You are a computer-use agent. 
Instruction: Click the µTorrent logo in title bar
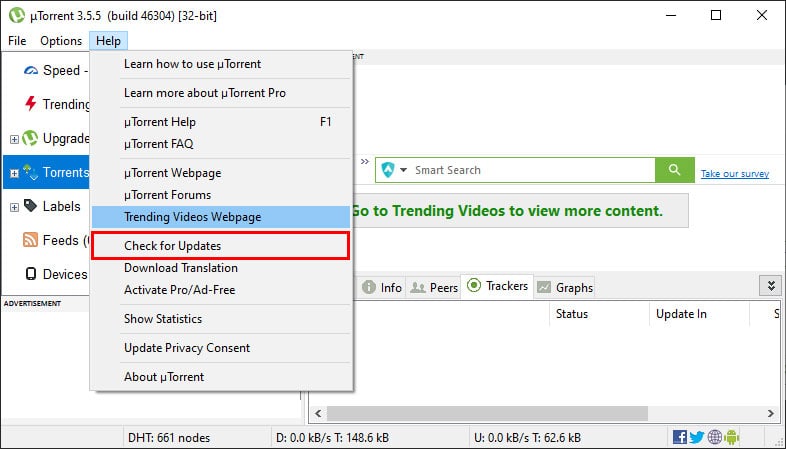17,16
